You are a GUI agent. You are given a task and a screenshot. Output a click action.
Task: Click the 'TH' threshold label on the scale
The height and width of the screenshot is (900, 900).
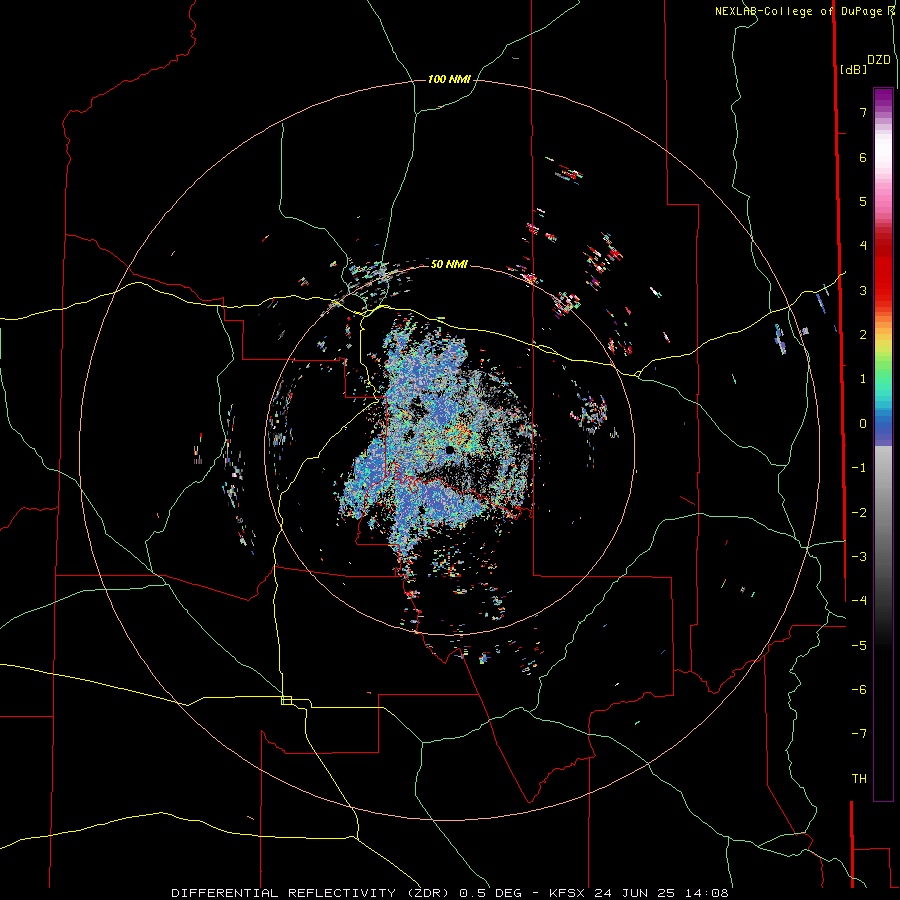(859, 779)
